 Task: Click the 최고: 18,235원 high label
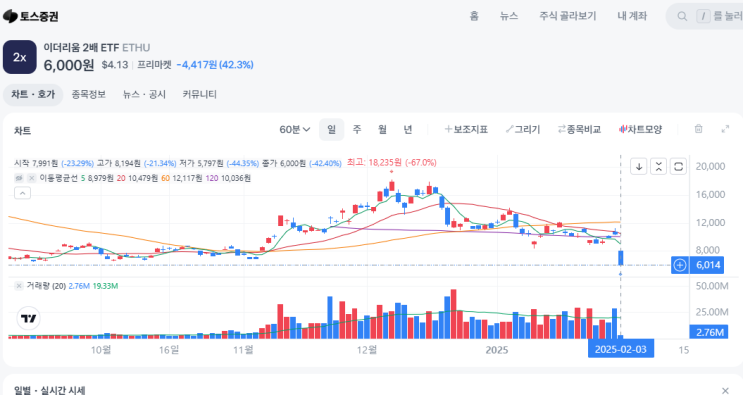click(x=391, y=162)
